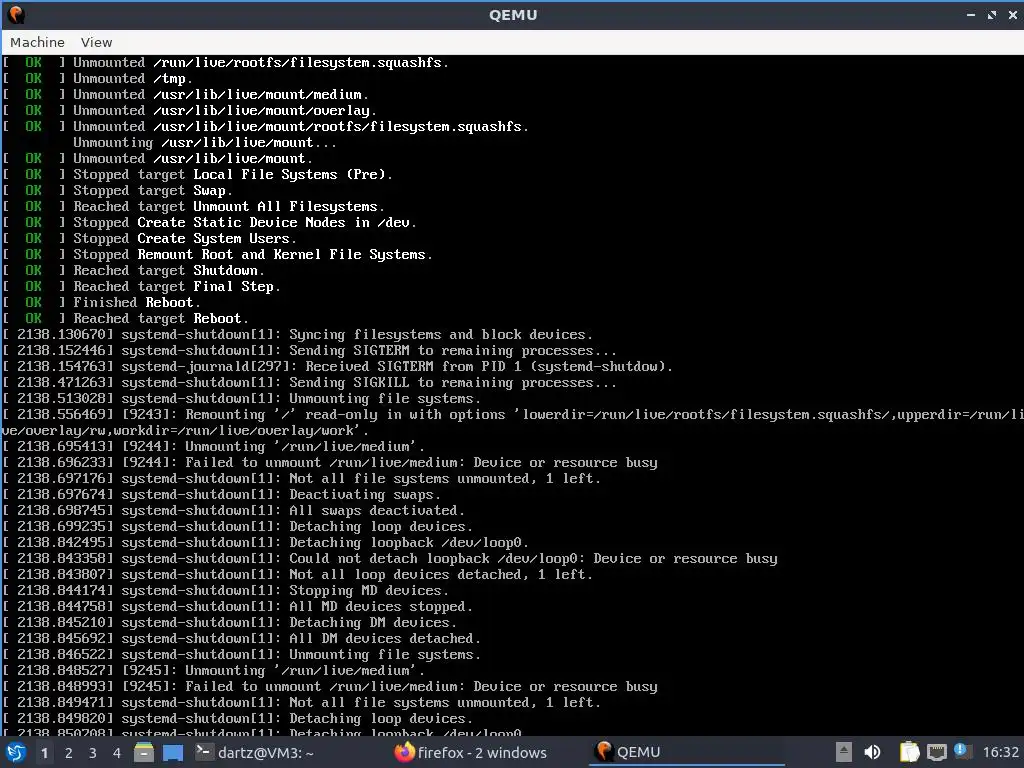The image size is (1024, 768).
Task: Click the 'Stopped target Swap.' line
Action: coord(117,191)
